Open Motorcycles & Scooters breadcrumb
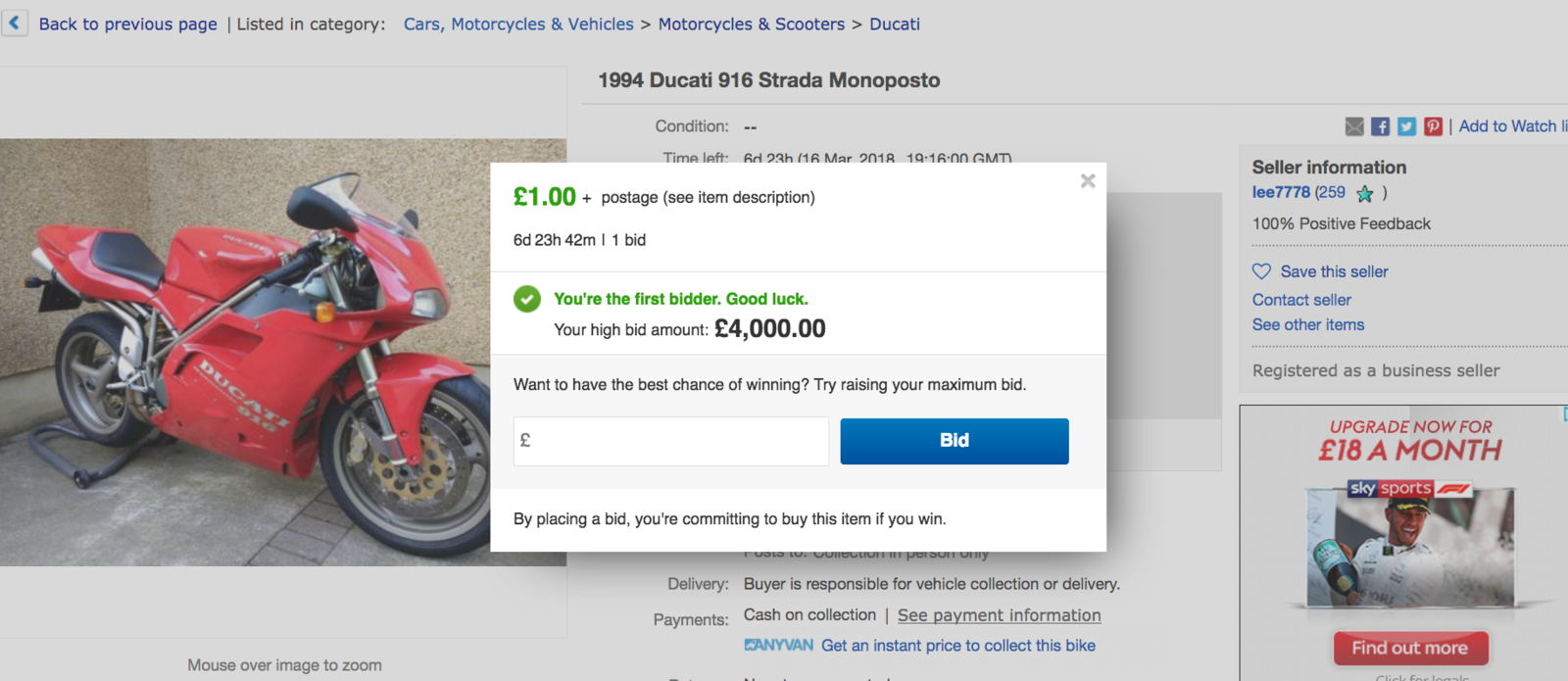Viewport: 1568px width, 681px height. pyautogui.click(x=751, y=24)
